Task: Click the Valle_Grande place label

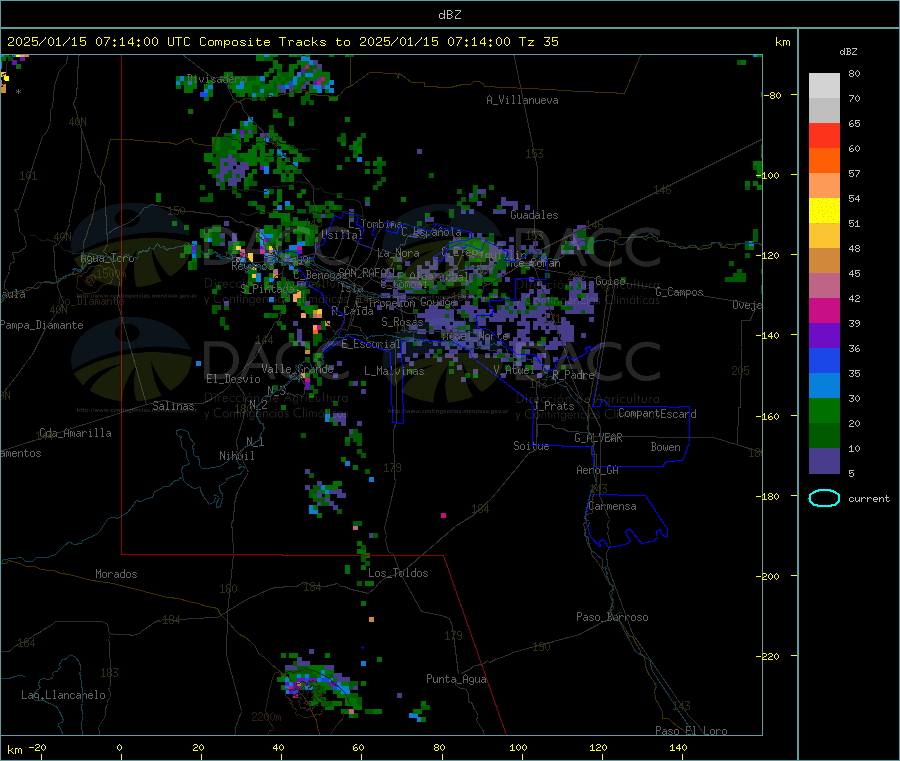Action: point(297,369)
